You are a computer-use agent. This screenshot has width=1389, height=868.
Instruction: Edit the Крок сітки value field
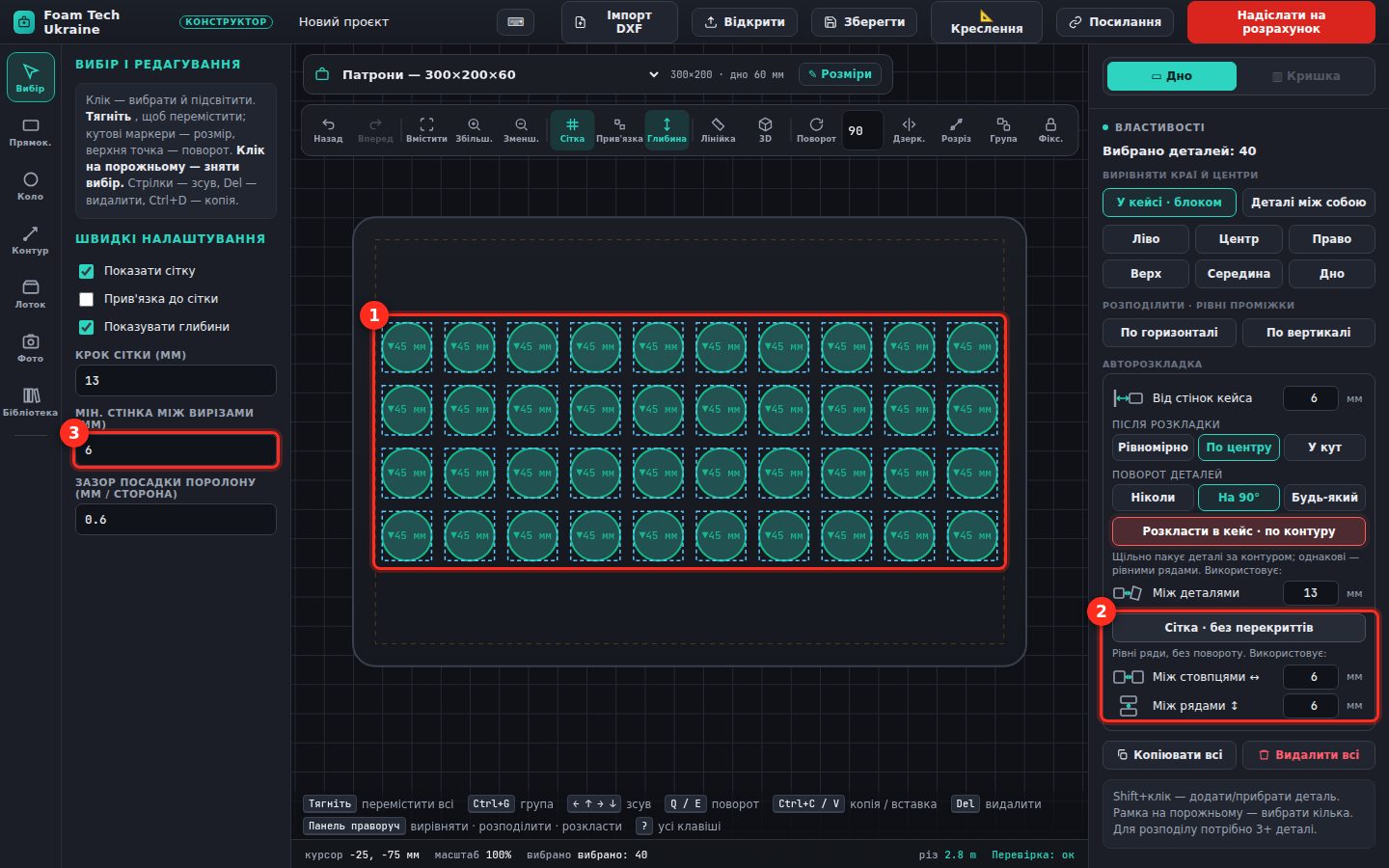(176, 381)
